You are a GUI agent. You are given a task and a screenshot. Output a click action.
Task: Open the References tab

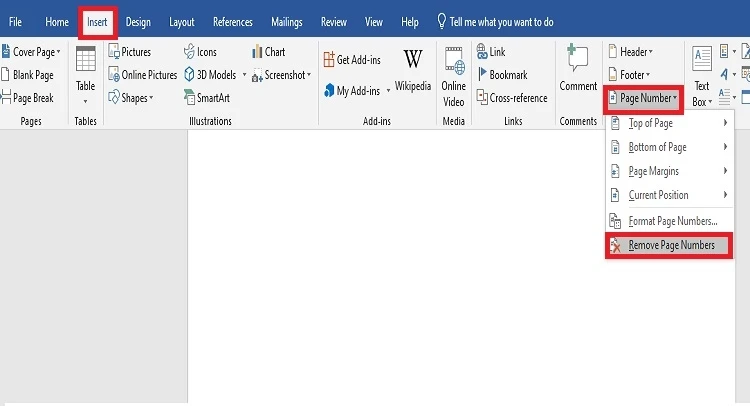pyautogui.click(x=233, y=22)
